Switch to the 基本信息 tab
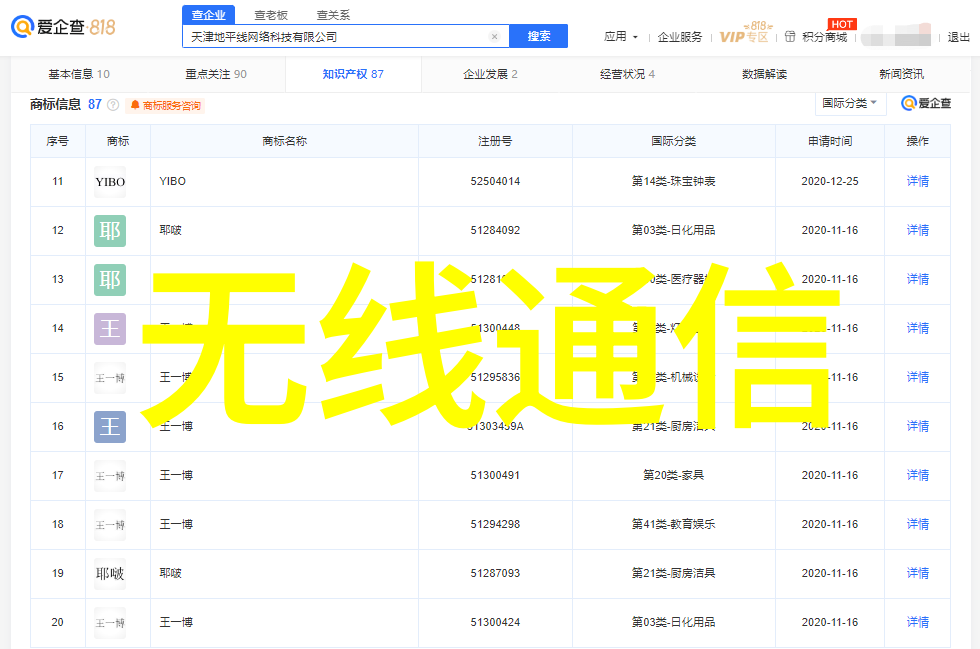This screenshot has width=980, height=649. (x=79, y=74)
